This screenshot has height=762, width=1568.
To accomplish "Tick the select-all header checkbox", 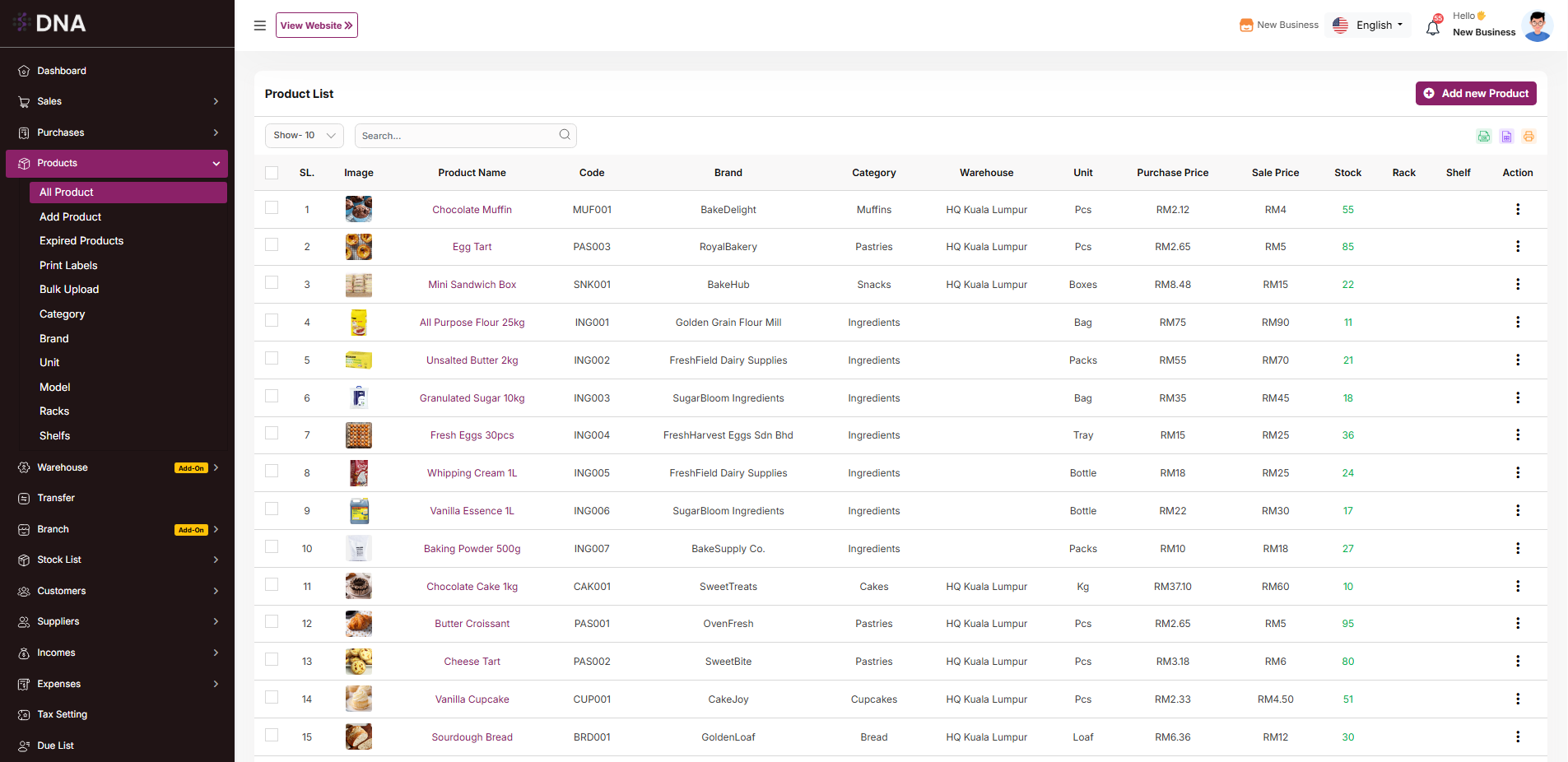I will pyautogui.click(x=272, y=173).
